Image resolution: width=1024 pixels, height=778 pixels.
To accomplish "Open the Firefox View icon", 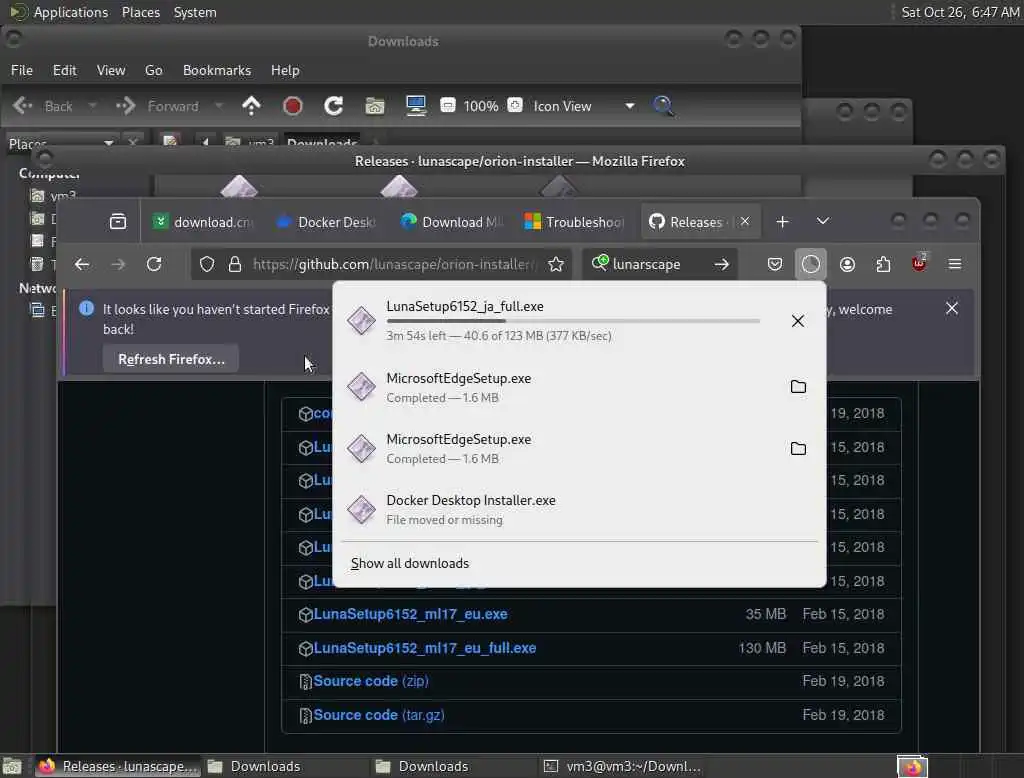I will click(x=118, y=221).
